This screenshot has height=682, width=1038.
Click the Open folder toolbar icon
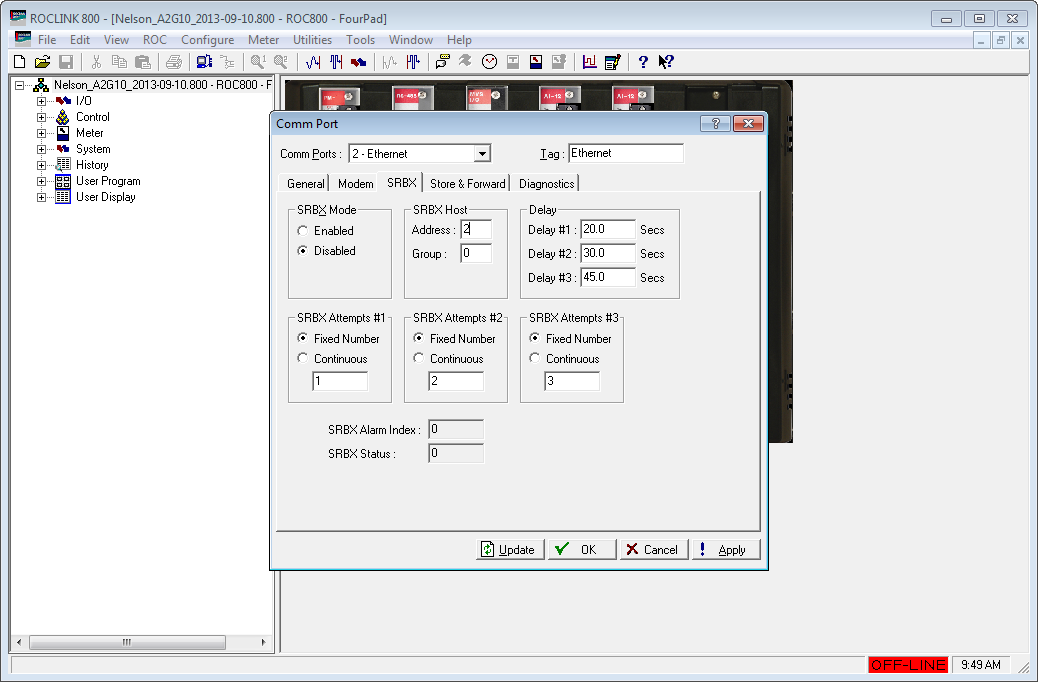(42, 62)
